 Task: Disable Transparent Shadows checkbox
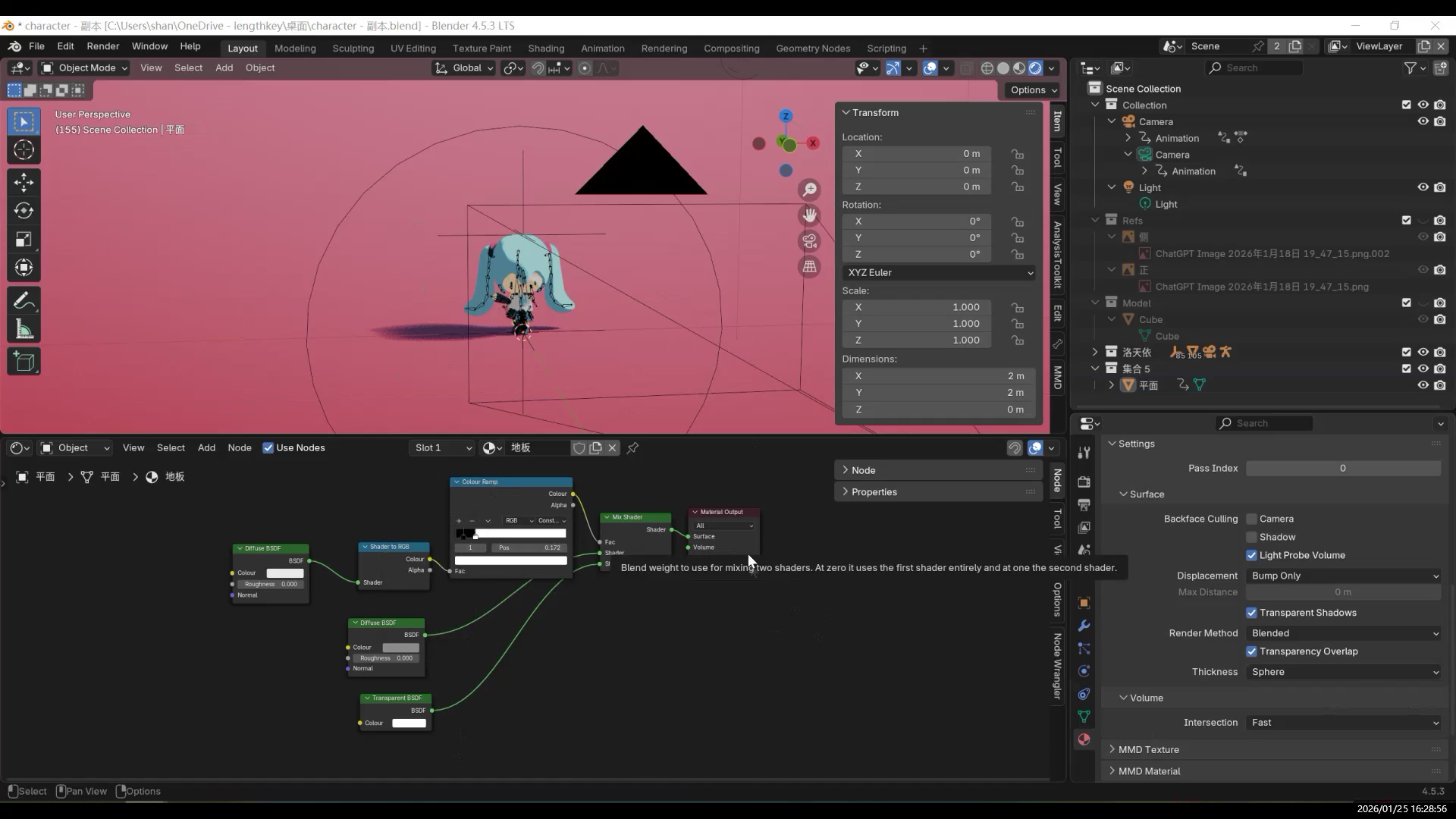coord(1251,613)
